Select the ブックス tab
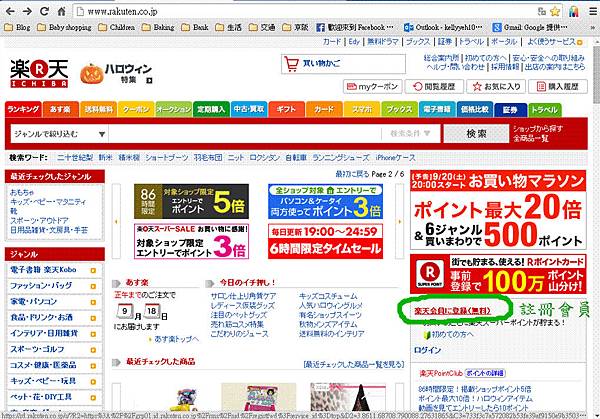The width and height of the screenshot is (600, 419). pos(399,109)
